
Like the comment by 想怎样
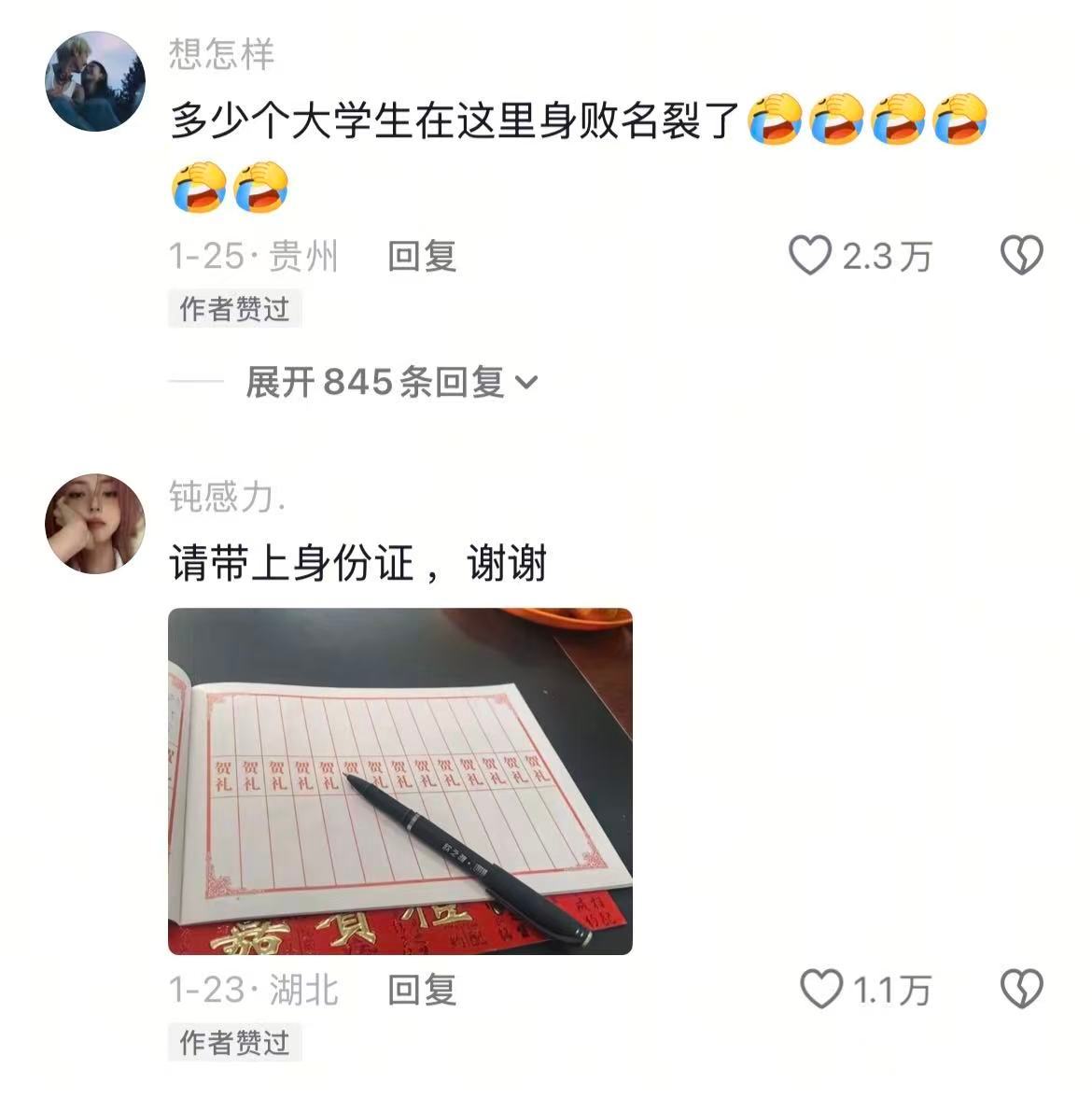tap(810, 256)
